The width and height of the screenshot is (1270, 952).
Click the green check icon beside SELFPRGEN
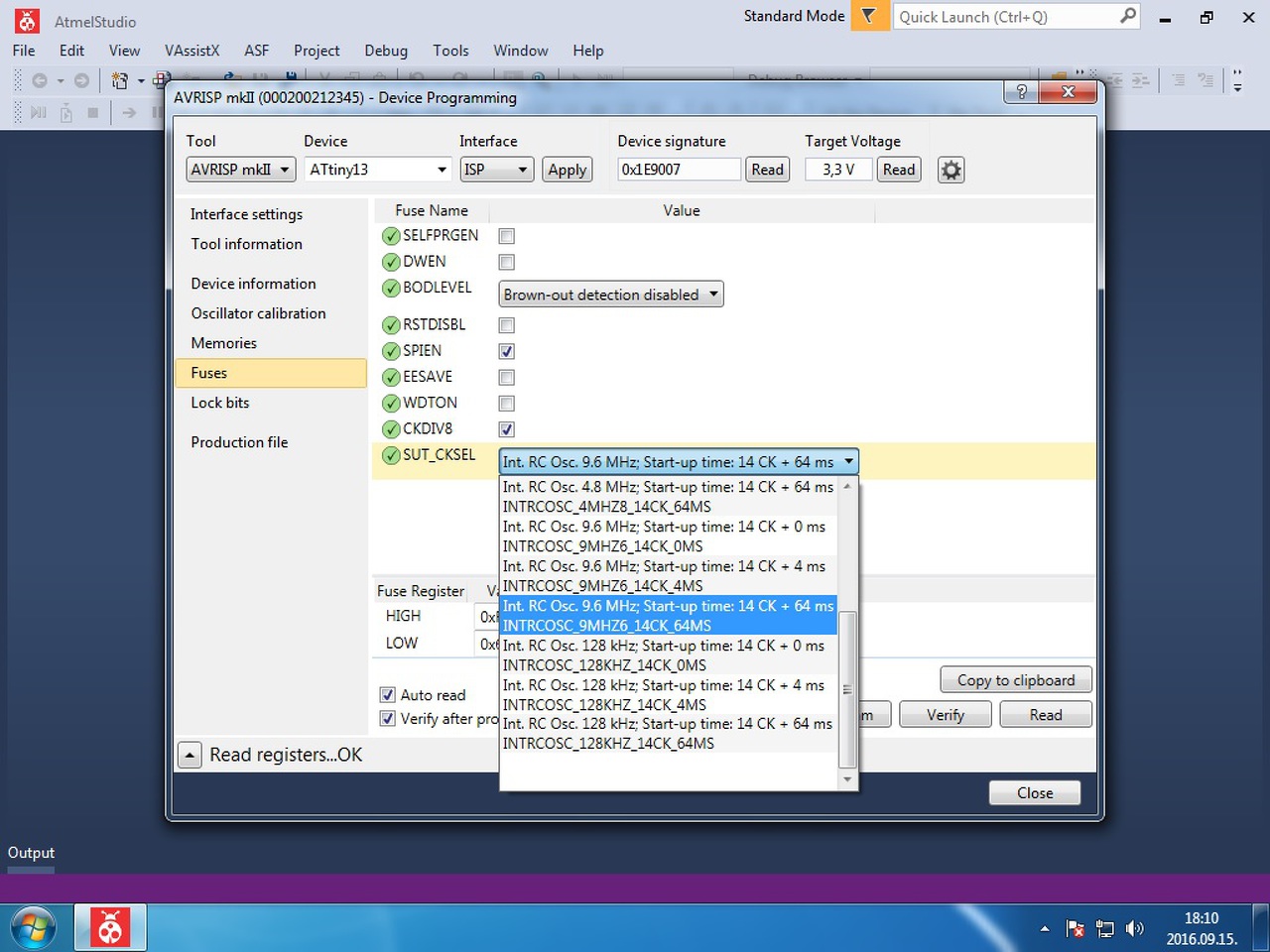tap(391, 236)
